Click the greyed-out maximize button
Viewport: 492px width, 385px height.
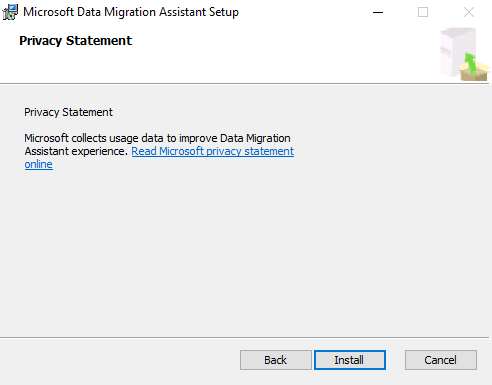pos(423,12)
